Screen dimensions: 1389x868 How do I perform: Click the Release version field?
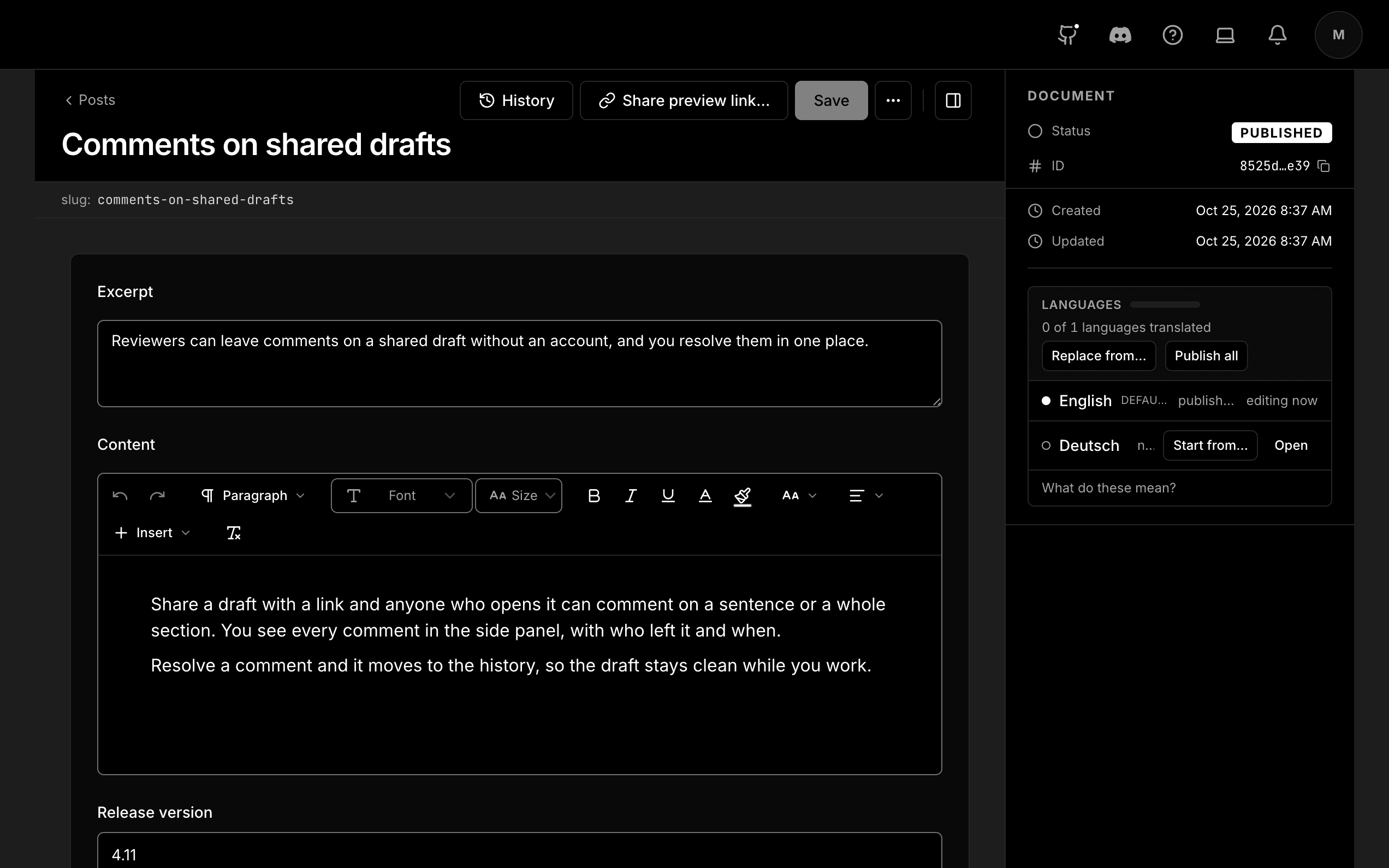pyautogui.click(x=519, y=851)
